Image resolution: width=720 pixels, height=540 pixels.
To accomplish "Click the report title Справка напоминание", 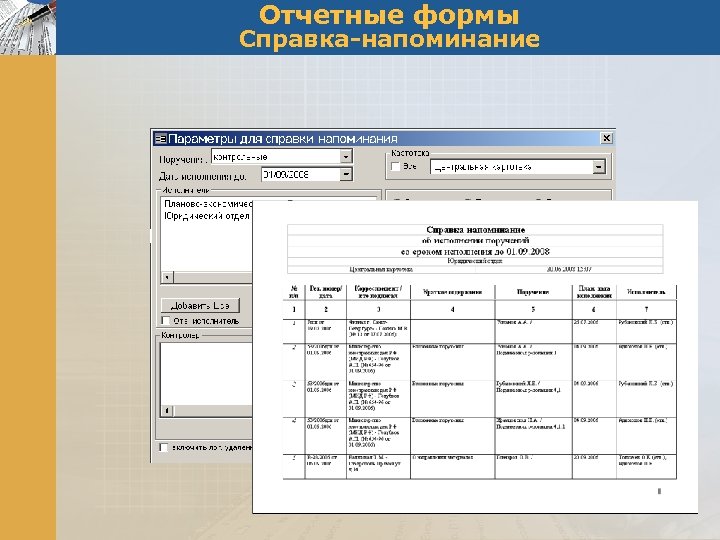I will click(475, 230).
